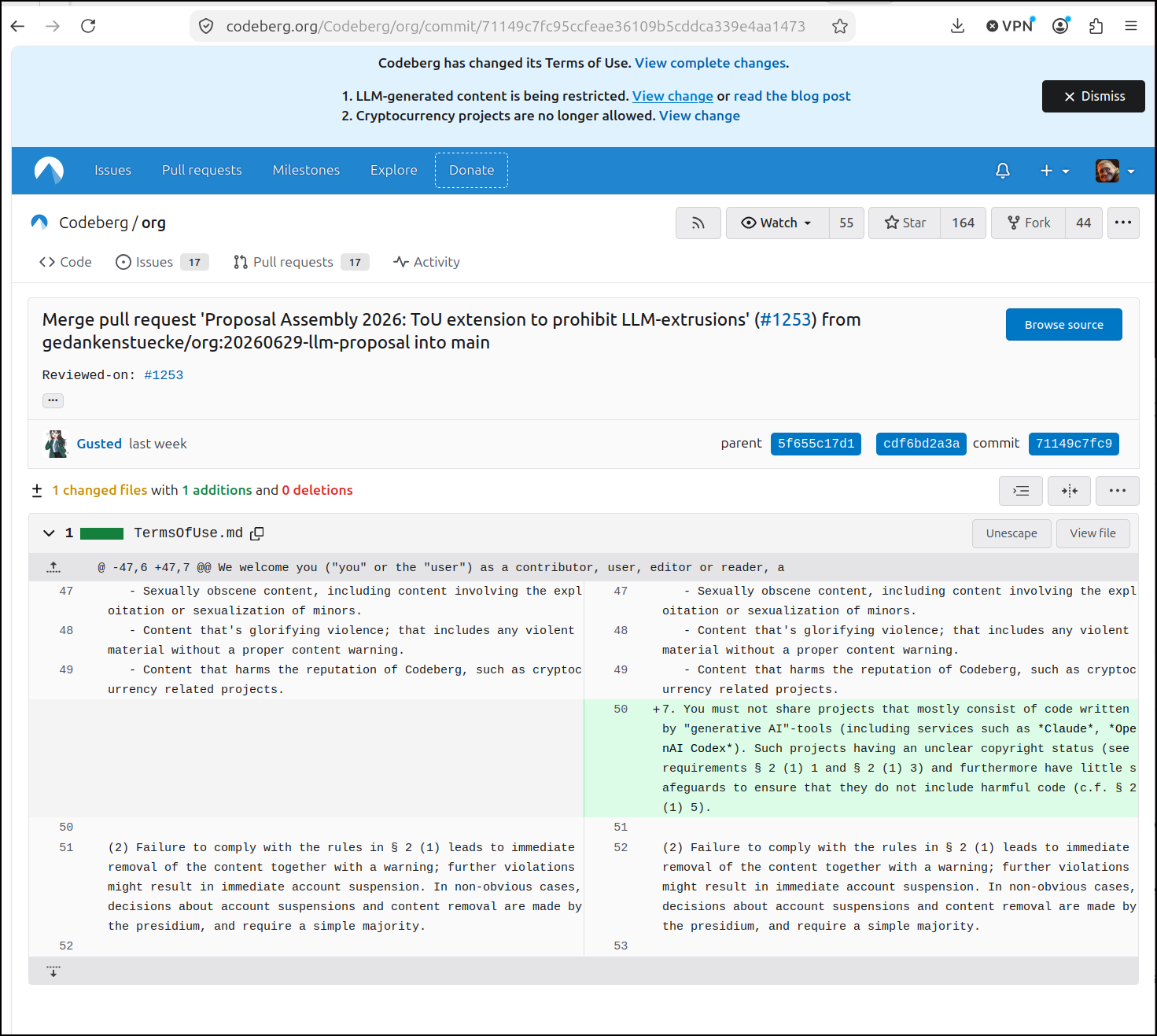Open the notifications bell

point(1003,171)
